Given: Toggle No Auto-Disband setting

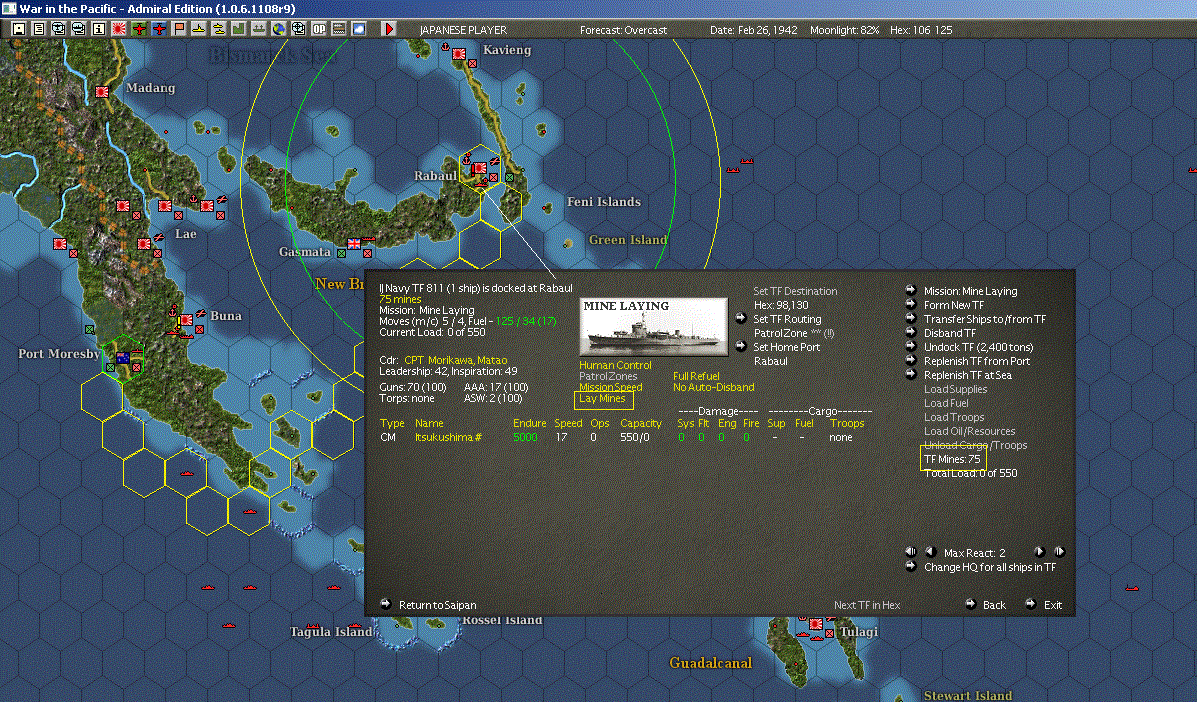Looking at the screenshot, I should (714, 387).
